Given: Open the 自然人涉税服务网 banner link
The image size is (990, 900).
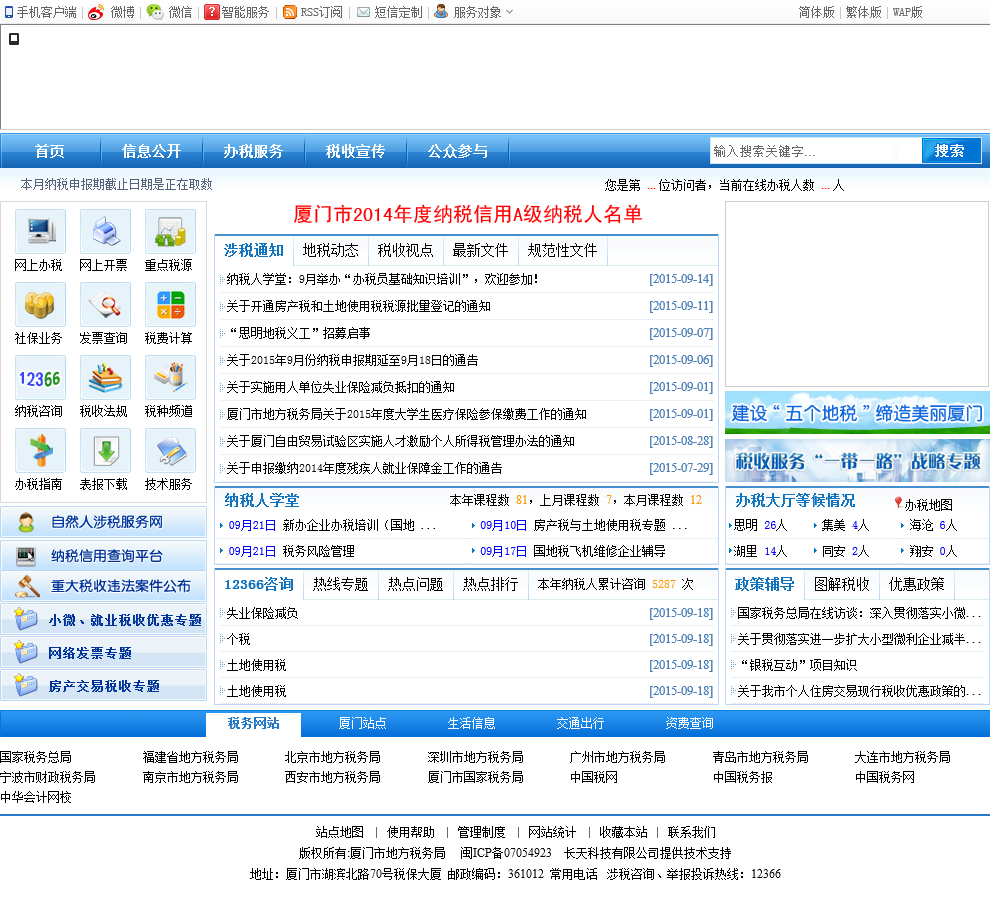Looking at the screenshot, I should point(104,522).
